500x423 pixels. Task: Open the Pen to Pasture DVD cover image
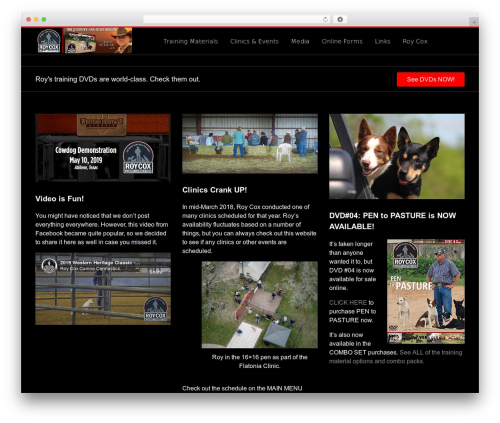426,291
